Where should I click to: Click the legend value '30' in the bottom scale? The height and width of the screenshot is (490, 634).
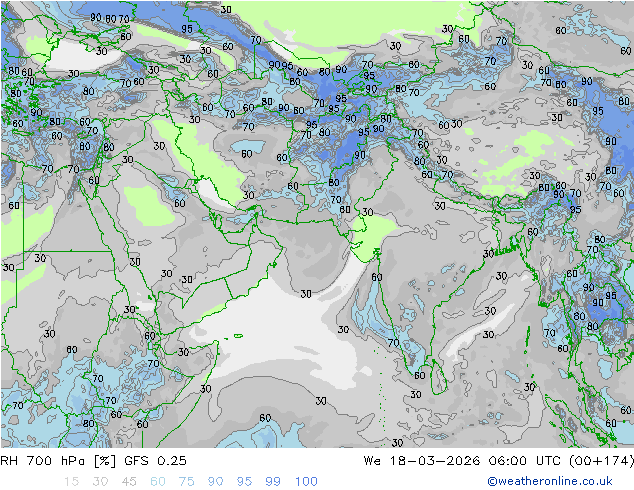click(x=100, y=482)
